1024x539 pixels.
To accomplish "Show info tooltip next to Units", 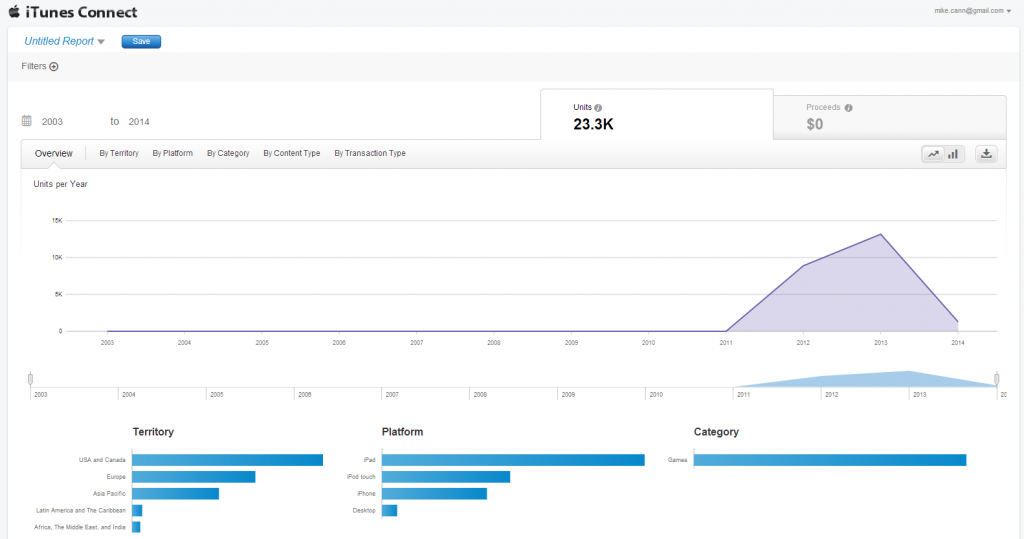I will pos(598,108).
